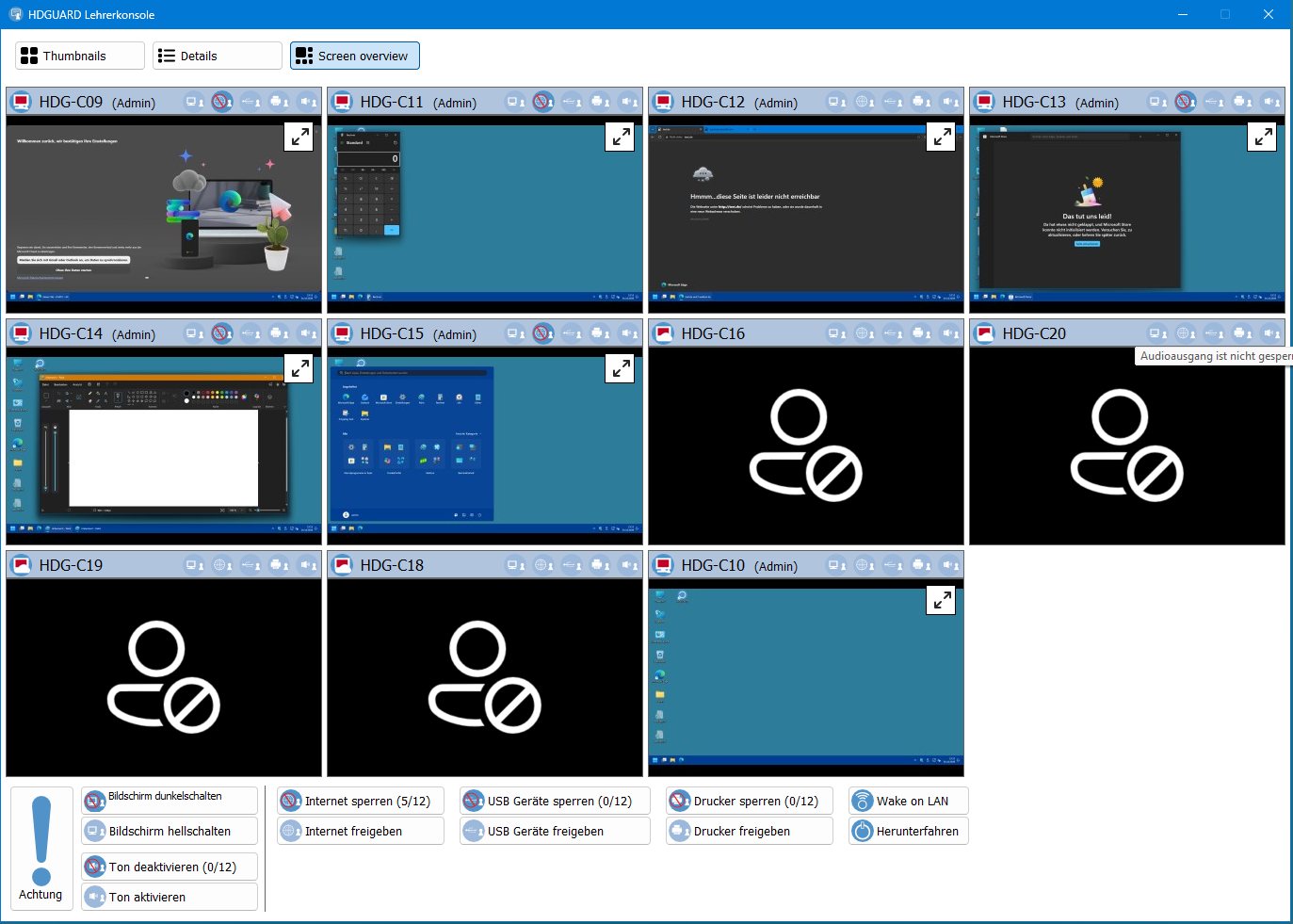Toggle internet icon for HDG-C12

[865, 102]
